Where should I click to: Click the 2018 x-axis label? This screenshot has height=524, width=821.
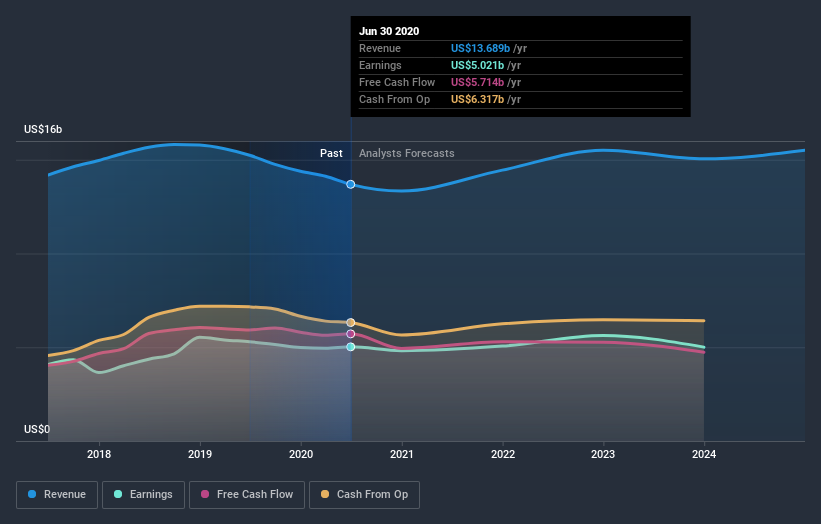point(99,454)
